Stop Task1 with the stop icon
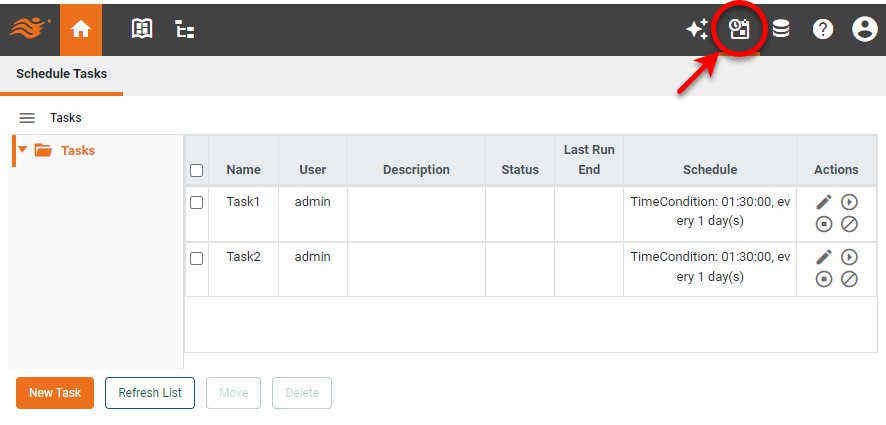 click(824, 224)
